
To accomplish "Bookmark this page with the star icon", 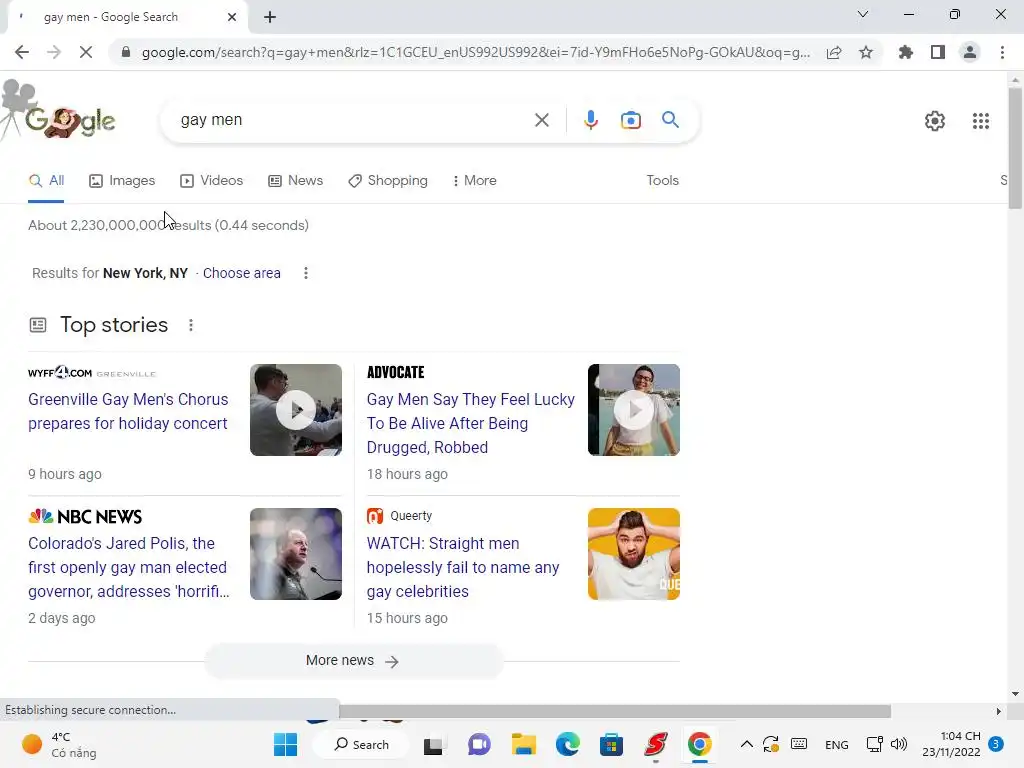I will [x=866, y=52].
